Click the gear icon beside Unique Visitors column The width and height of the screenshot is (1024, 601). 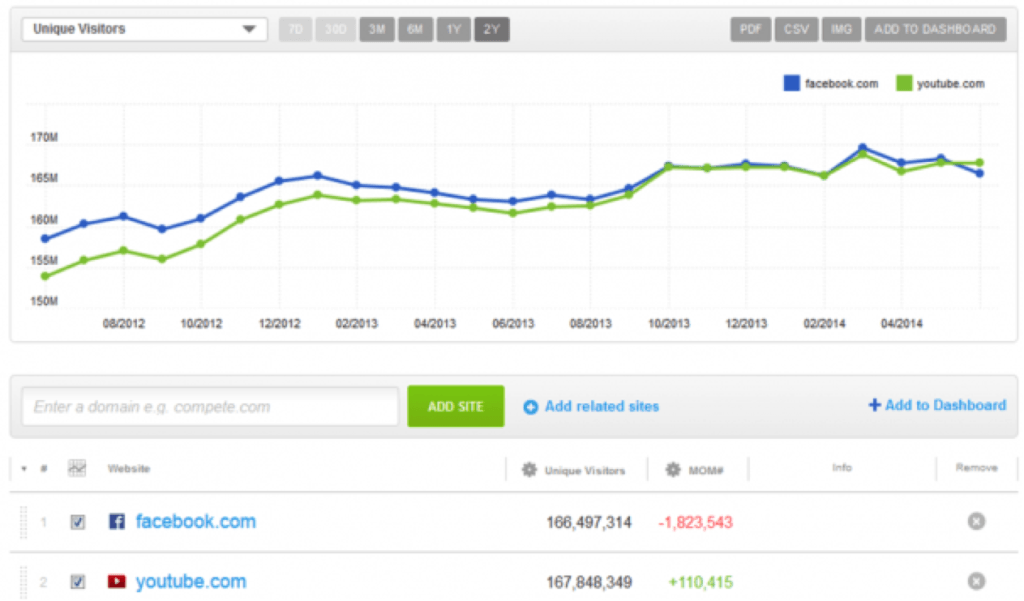[x=528, y=469]
